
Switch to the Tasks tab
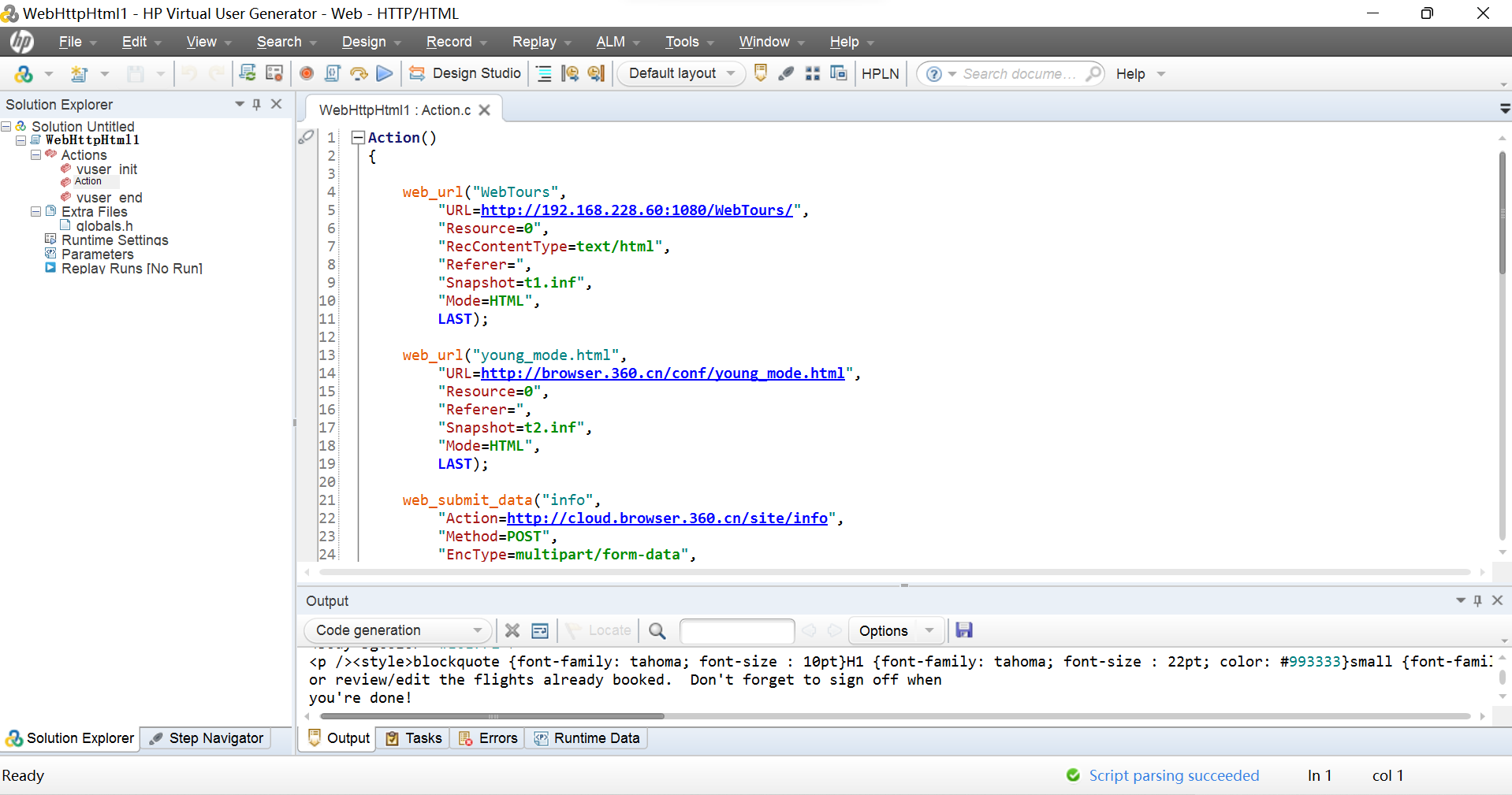tap(414, 738)
